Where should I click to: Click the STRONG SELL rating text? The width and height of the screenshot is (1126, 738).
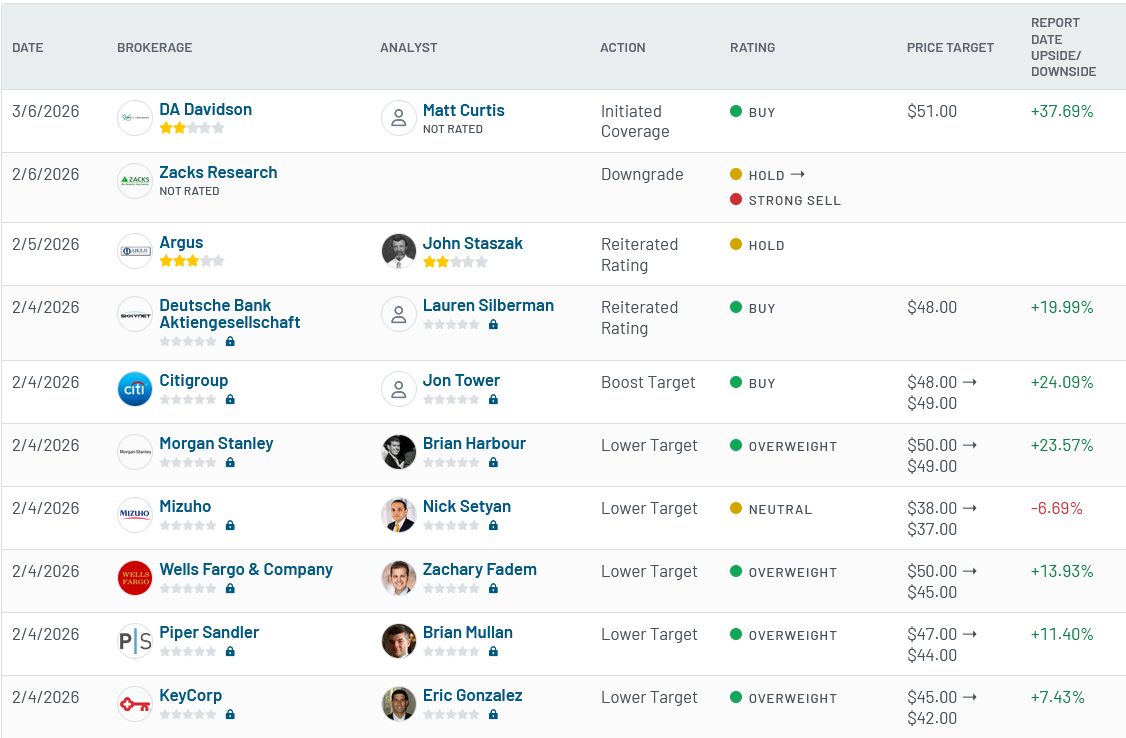point(794,201)
